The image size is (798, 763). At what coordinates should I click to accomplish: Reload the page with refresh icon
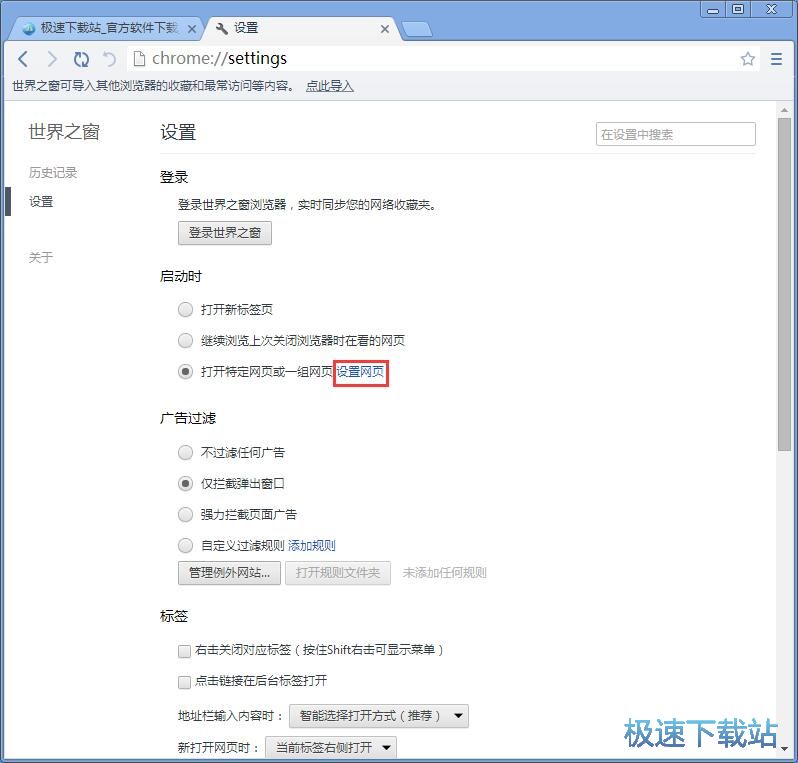tap(81, 59)
